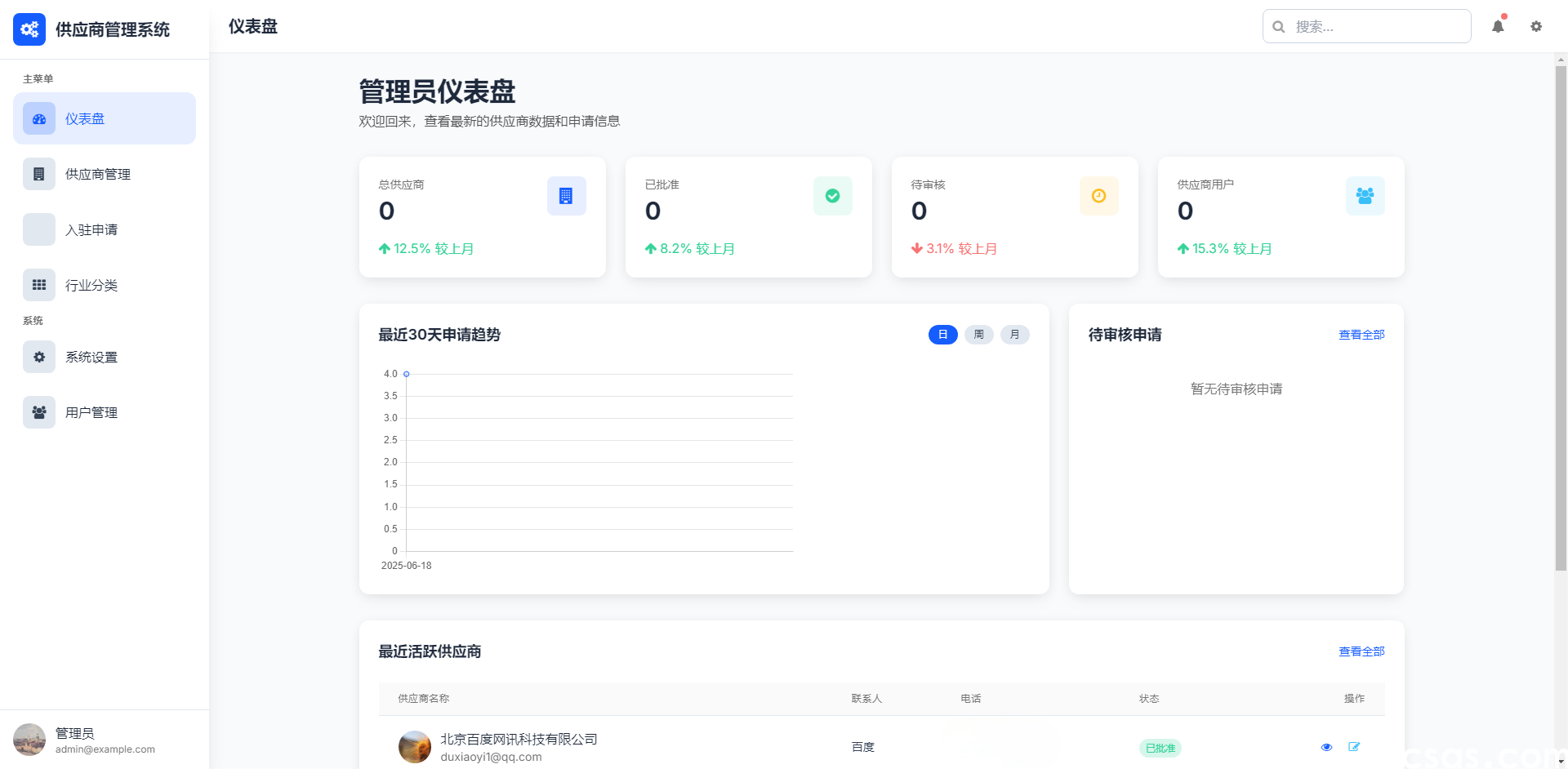This screenshot has height=769, width=1568.
Task: Click the 电话 column header
Action: tap(971, 699)
